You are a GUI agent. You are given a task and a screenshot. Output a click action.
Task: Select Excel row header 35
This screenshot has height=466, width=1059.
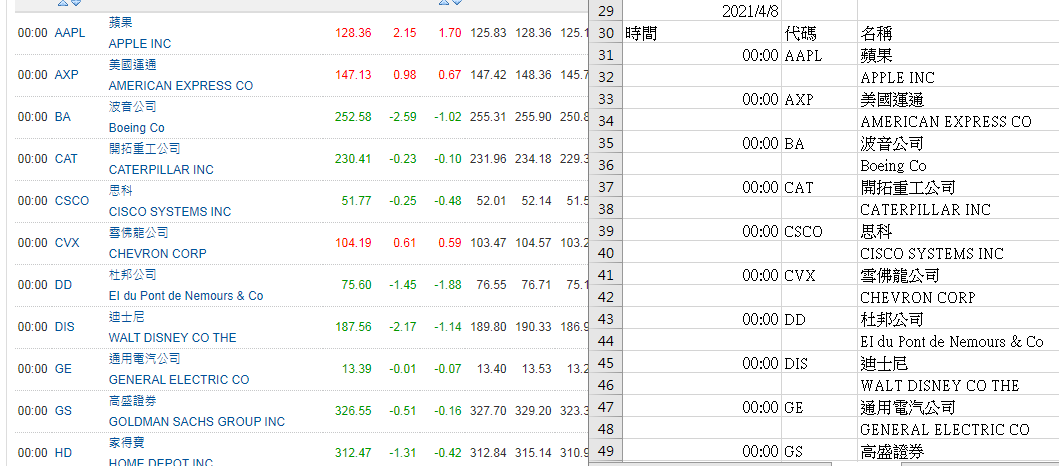click(x=606, y=143)
